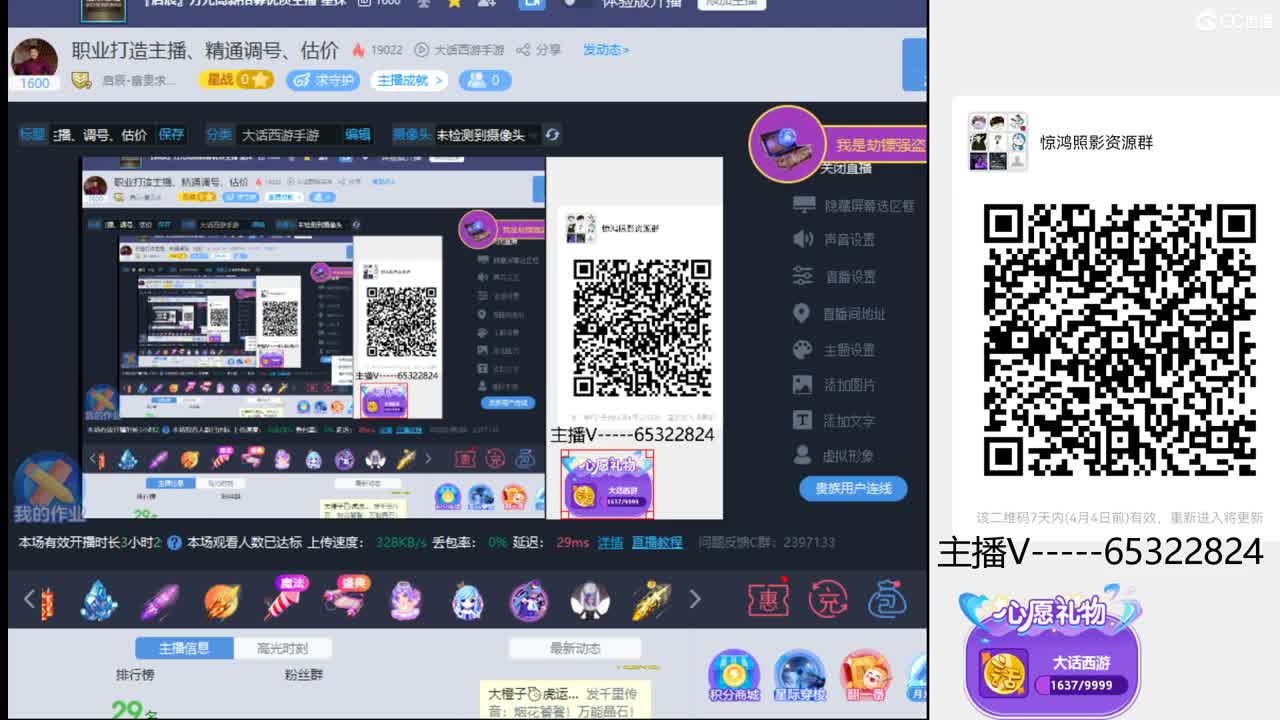Viewport: 1280px width, 720px height.
Task: Select the purple rocket gift
Action: click(159, 602)
